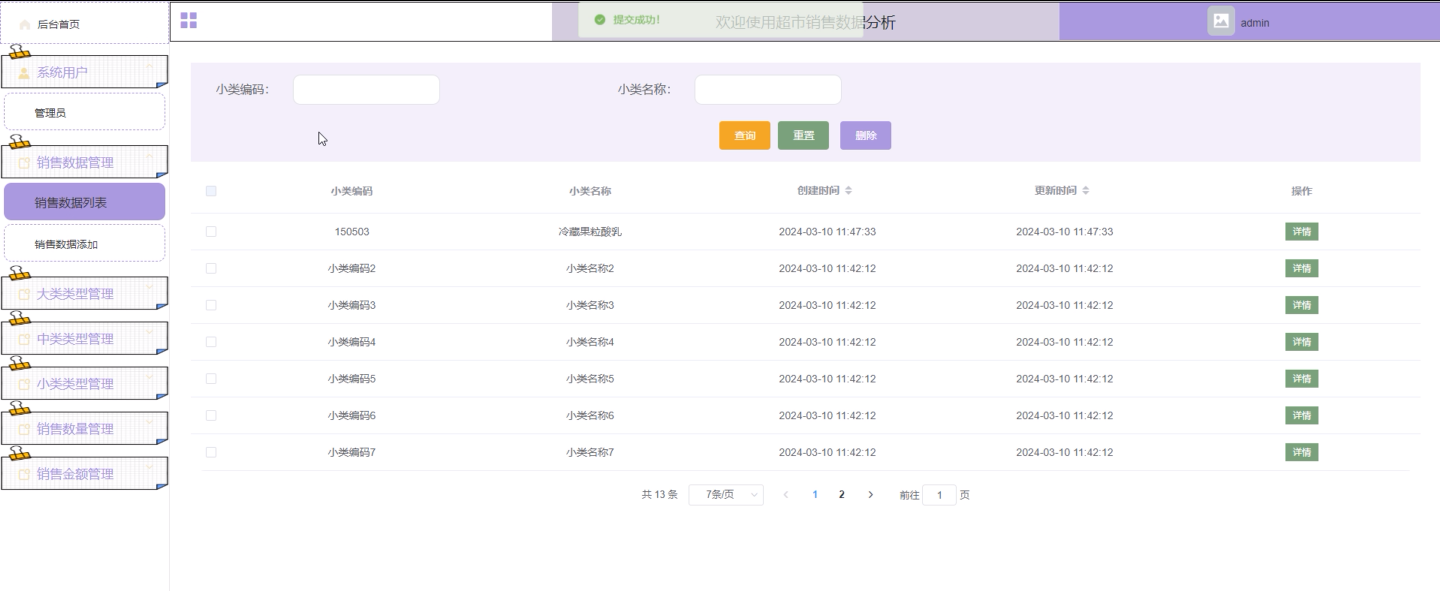Click the home icon beside 后台首页

25,24
